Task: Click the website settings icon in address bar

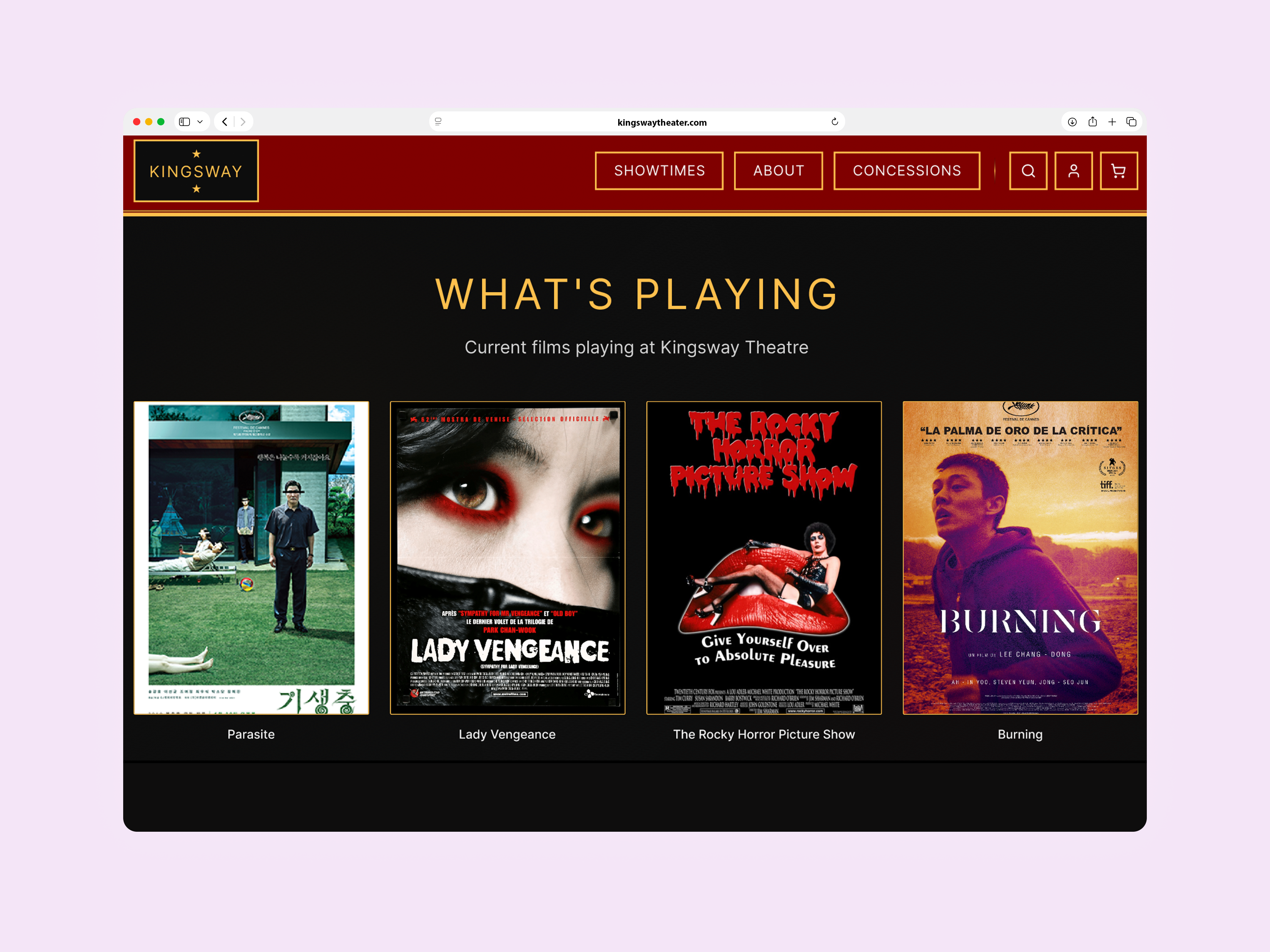Action: point(438,122)
